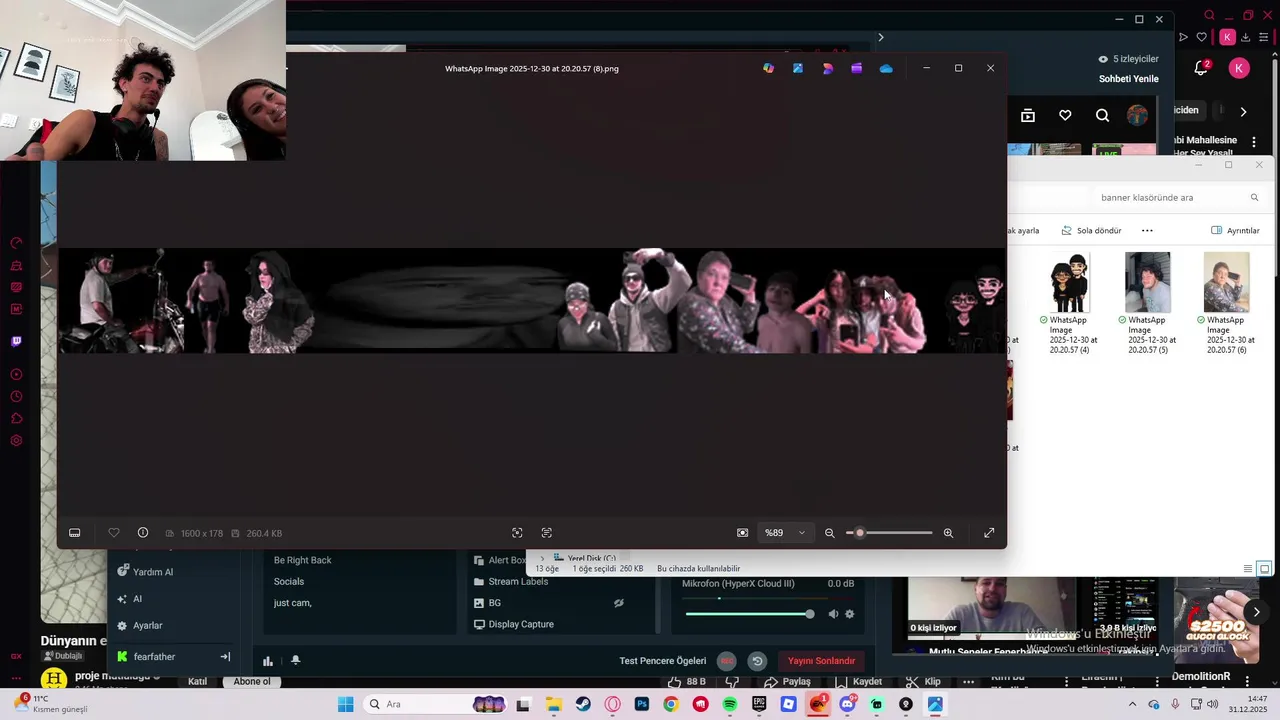Open Clipchamp icon in Photos title bar
1280x720 pixels.
click(857, 68)
